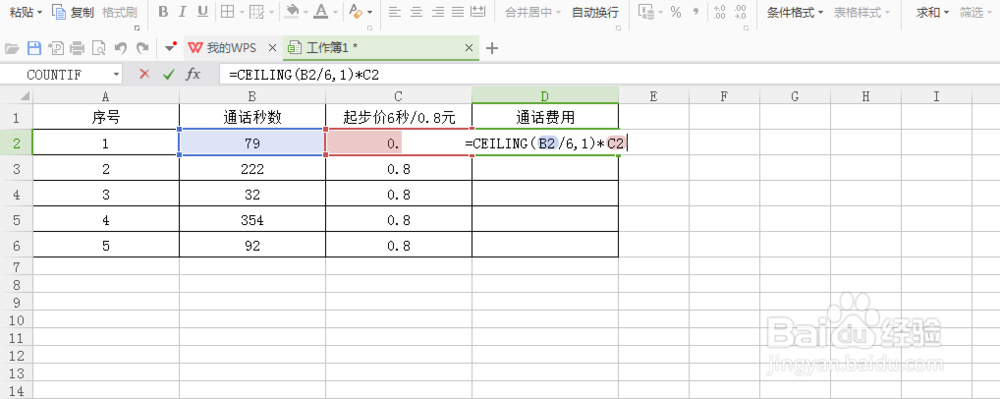Confirm formula with green checkmark
1000x399 pixels.
(x=168, y=75)
